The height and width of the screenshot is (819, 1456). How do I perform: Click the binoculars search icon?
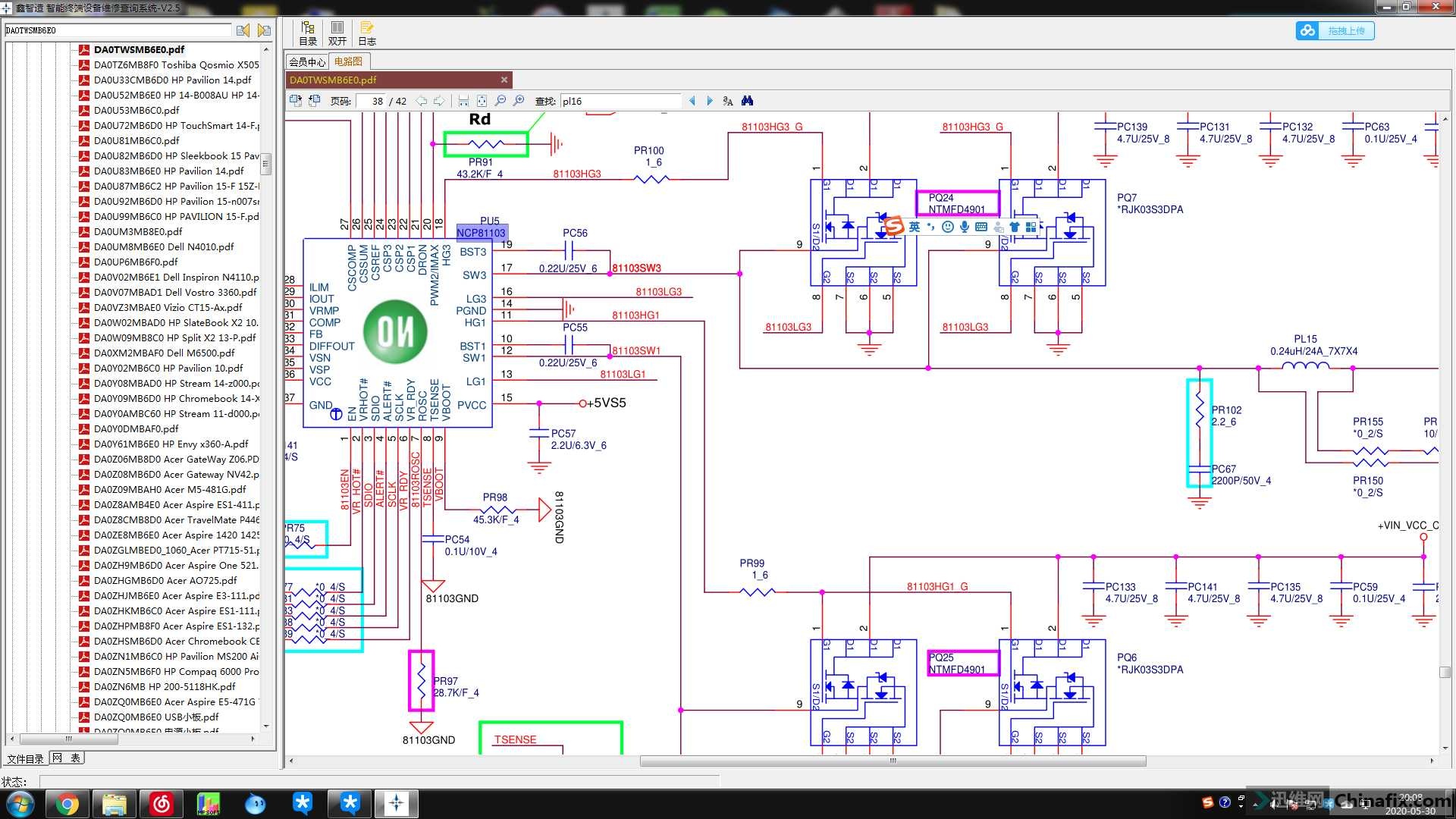[x=747, y=101]
